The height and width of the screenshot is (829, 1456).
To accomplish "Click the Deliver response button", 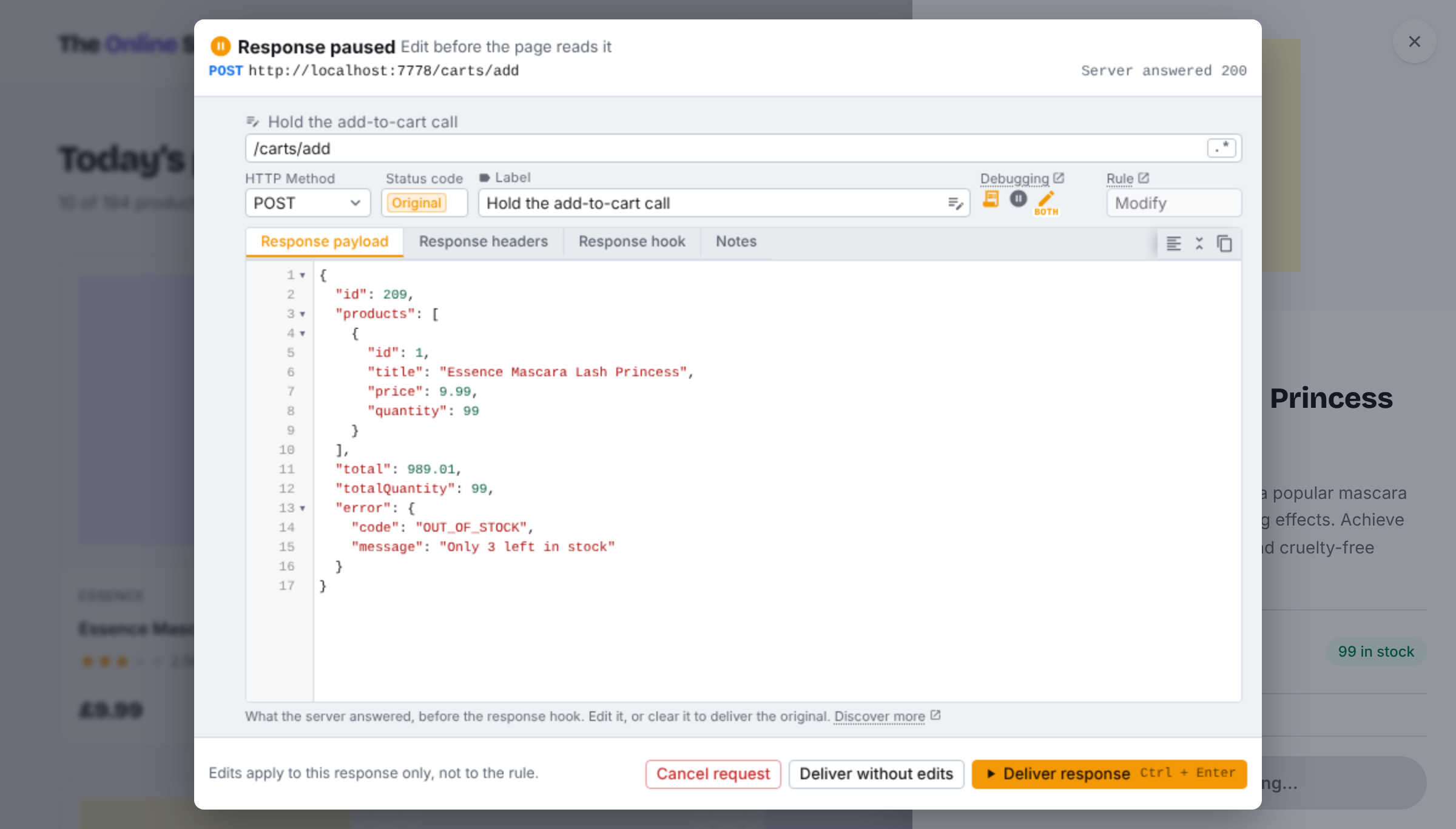I will [1110, 774].
